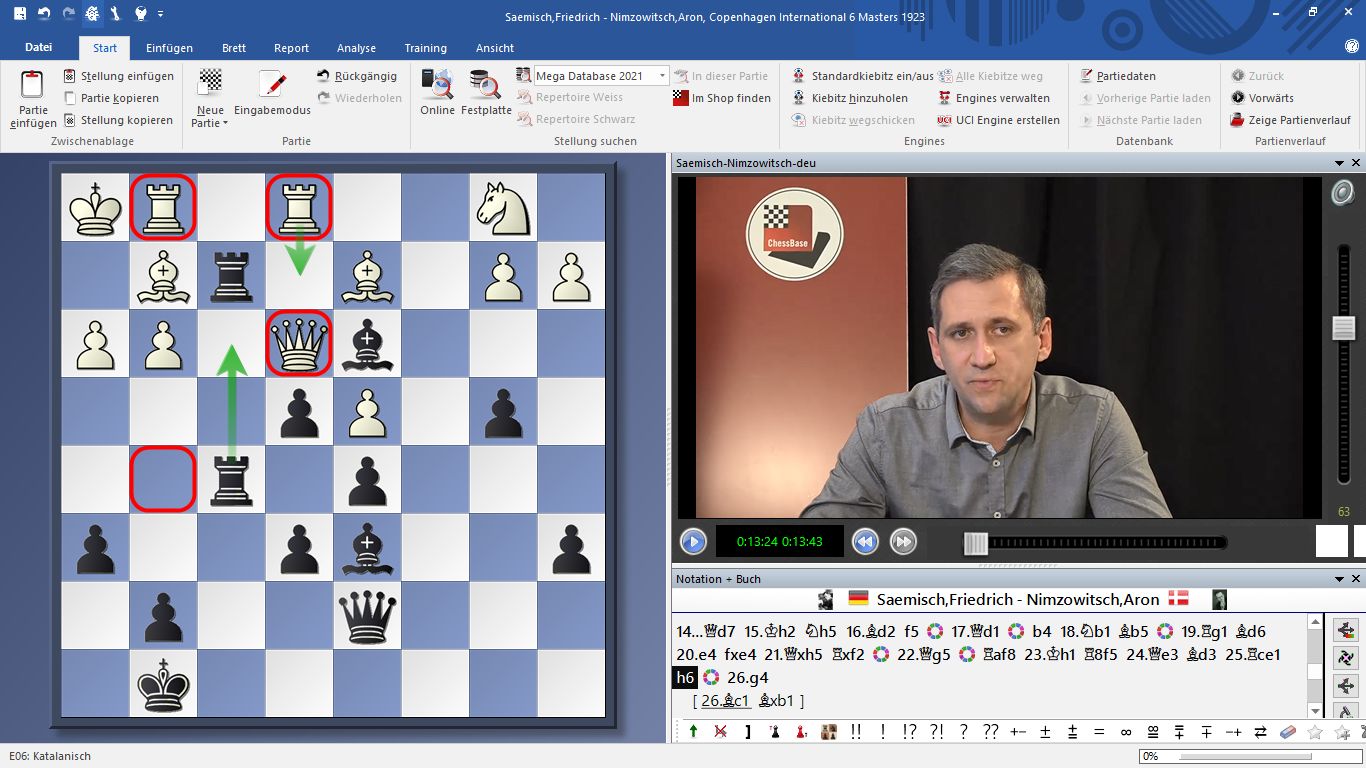Open the Eingabemodus pencil tool
Image resolution: width=1366 pixels, height=768 pixels.
[x=272, y=86]
